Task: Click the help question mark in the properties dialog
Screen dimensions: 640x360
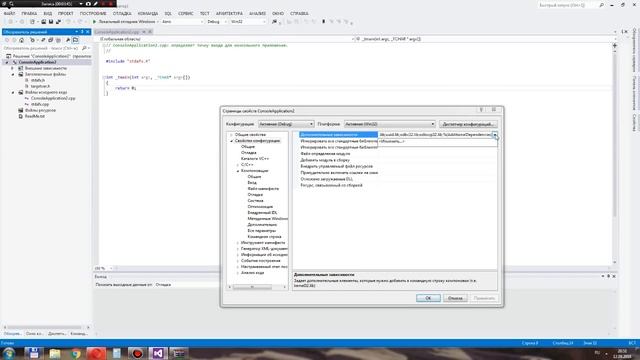Action: click(481, 110)
